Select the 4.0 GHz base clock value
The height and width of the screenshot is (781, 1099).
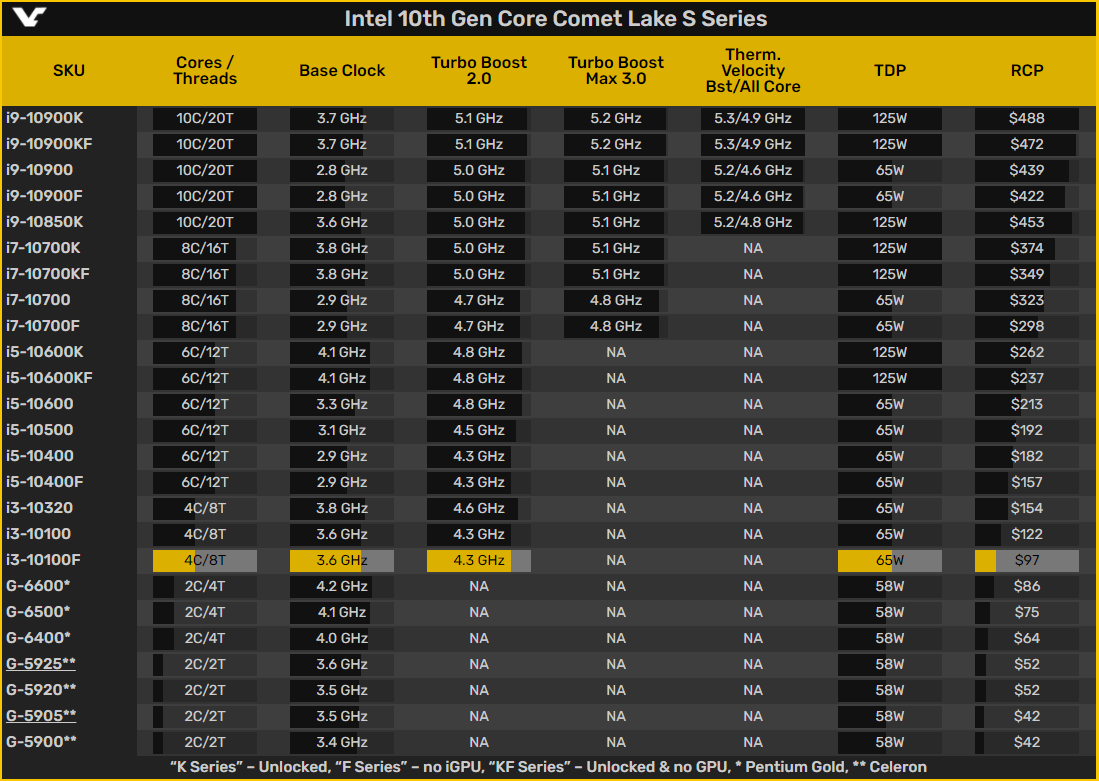pyautogui.click(x=342, y=637)
